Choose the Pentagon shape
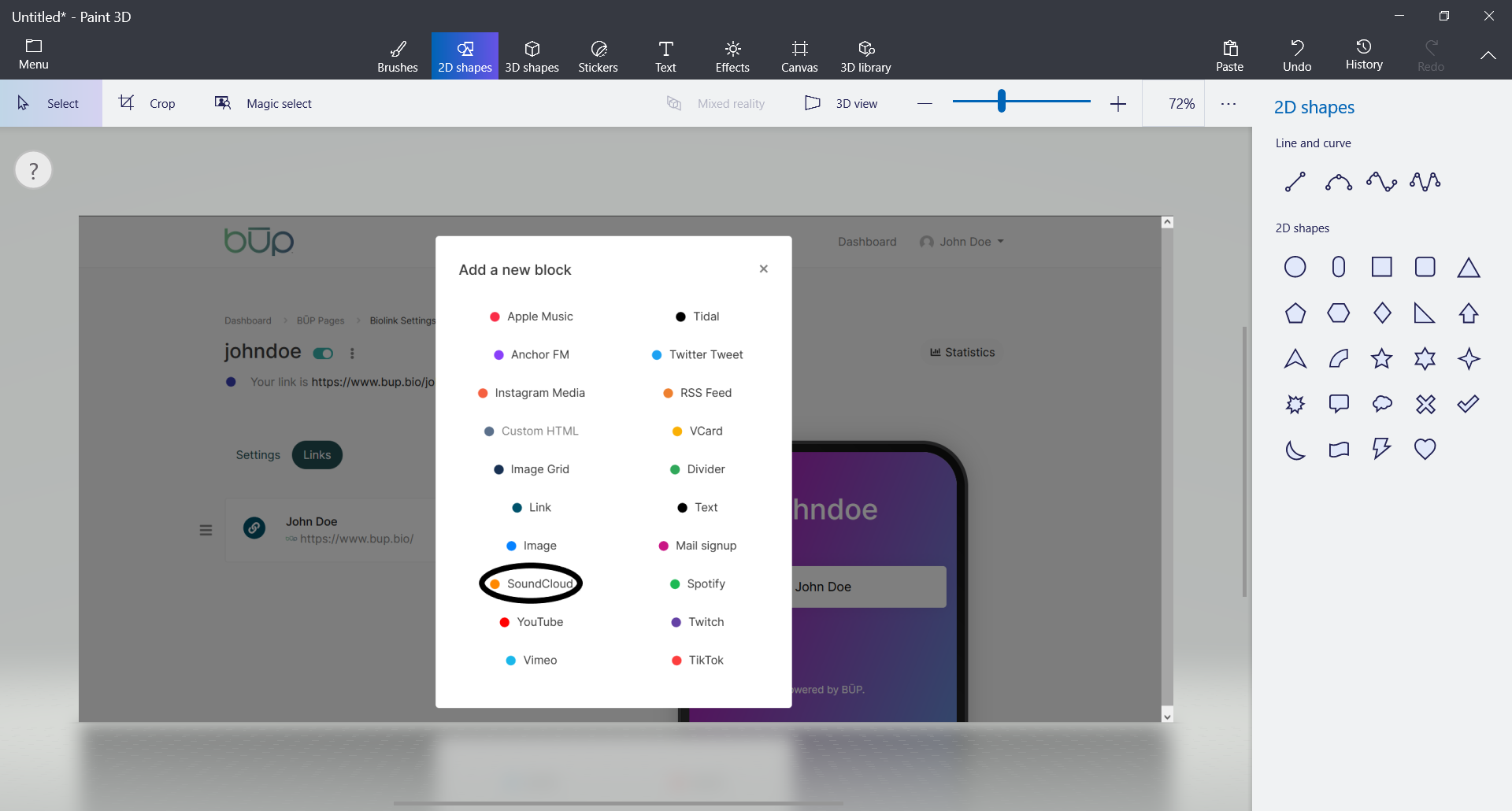This screenshot has height=811, width=1512. 1295,313
